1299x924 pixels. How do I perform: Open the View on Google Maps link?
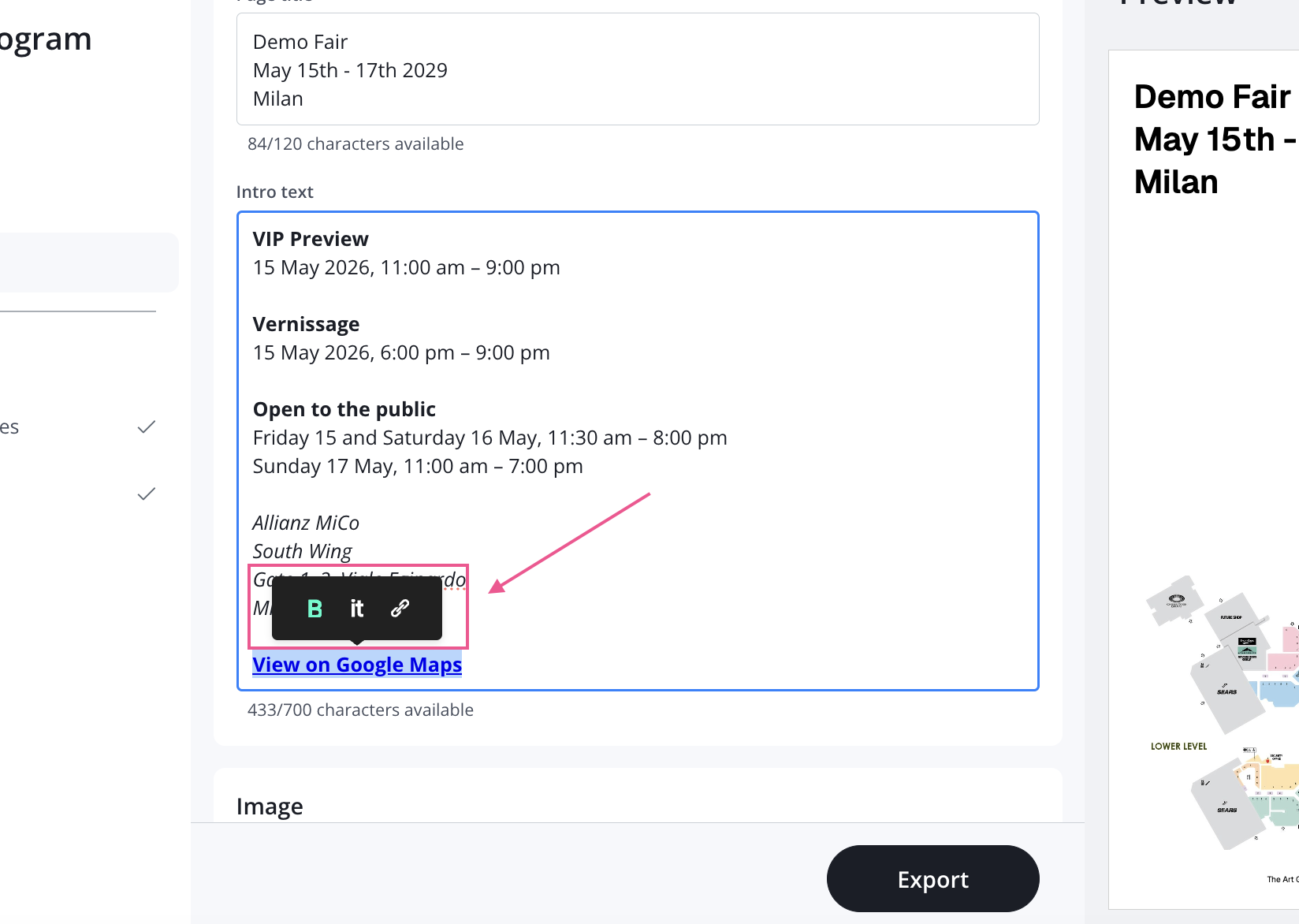point(357,665)
